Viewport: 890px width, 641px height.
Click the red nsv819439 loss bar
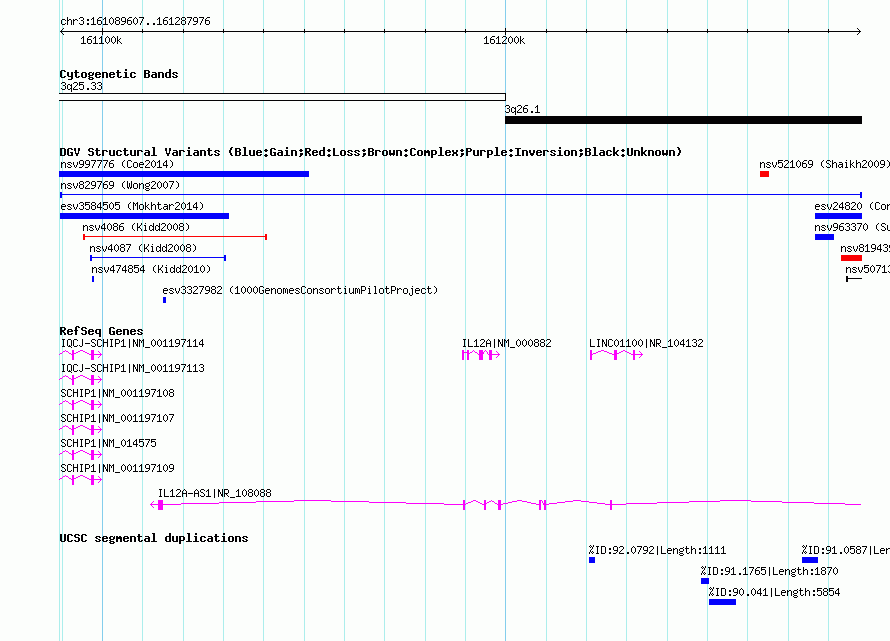click(x=851, y=258)
